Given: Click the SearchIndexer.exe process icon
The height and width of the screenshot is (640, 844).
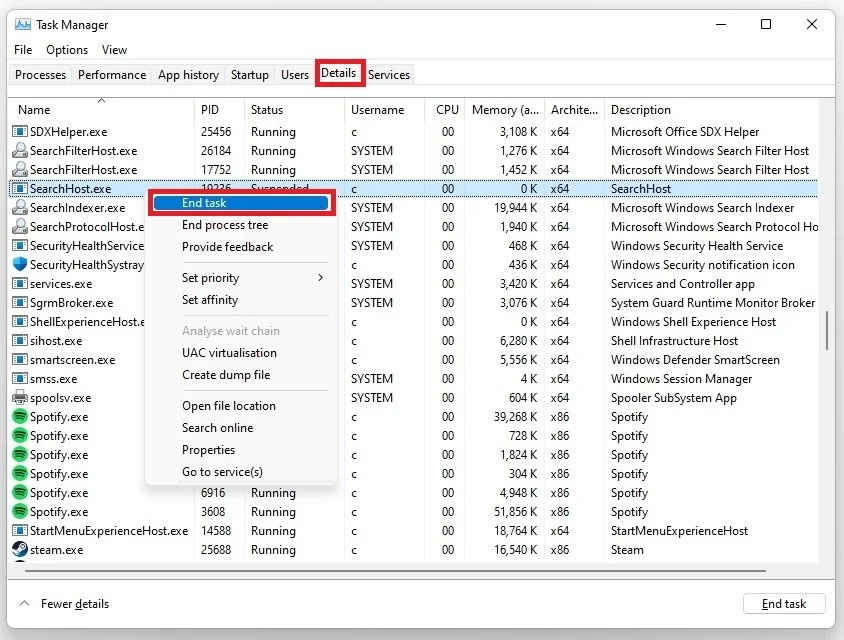Looking at the screenshot, I should [20, 207].
